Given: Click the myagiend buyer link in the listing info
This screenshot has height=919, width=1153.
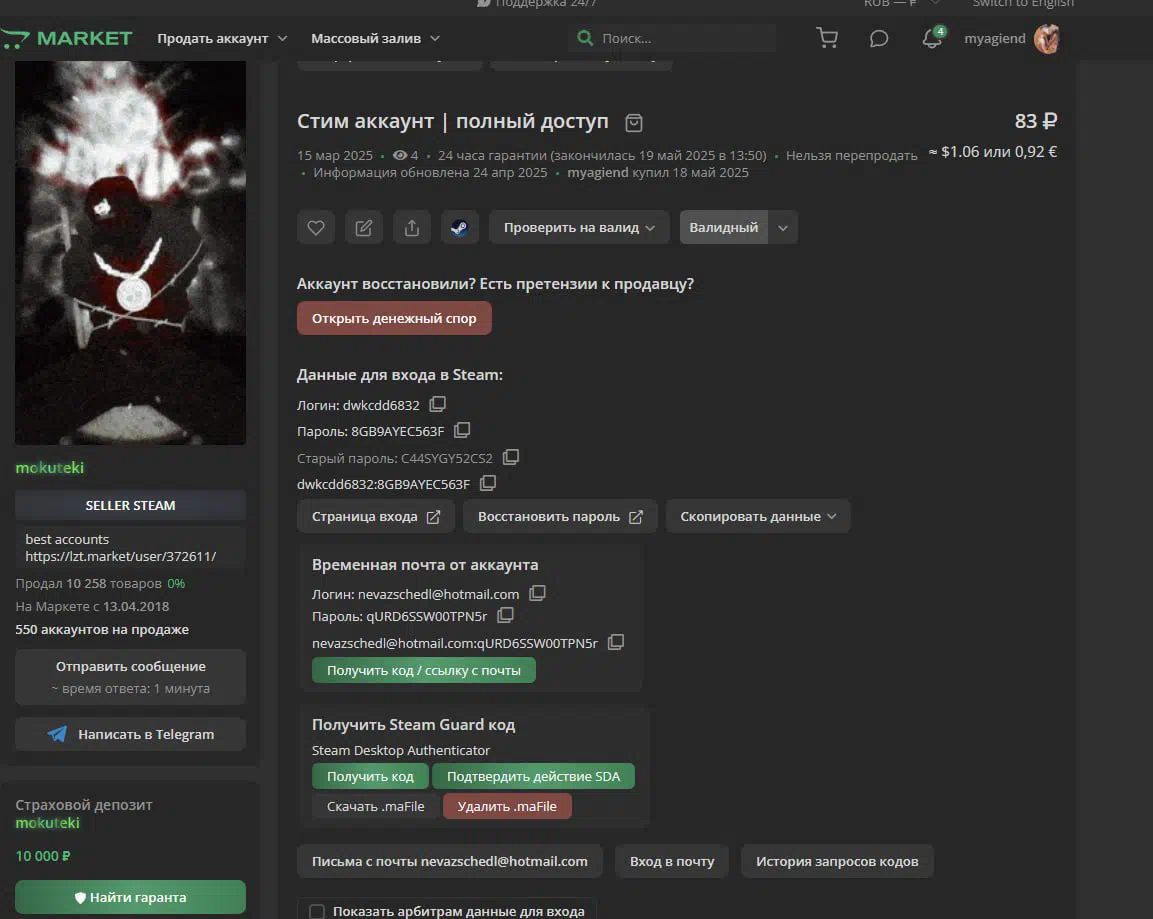Looking at the screenshot, I should coord(598,173).
